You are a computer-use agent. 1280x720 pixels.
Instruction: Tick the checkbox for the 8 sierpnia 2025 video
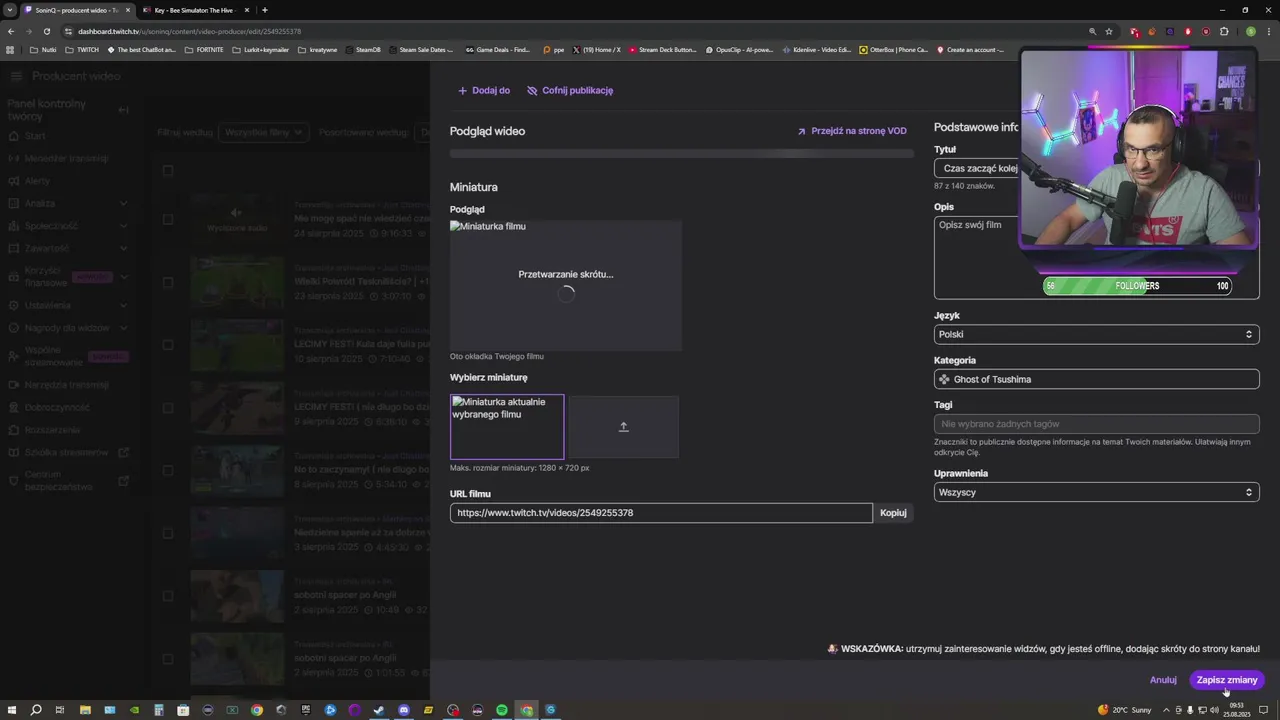click(168, 471)
